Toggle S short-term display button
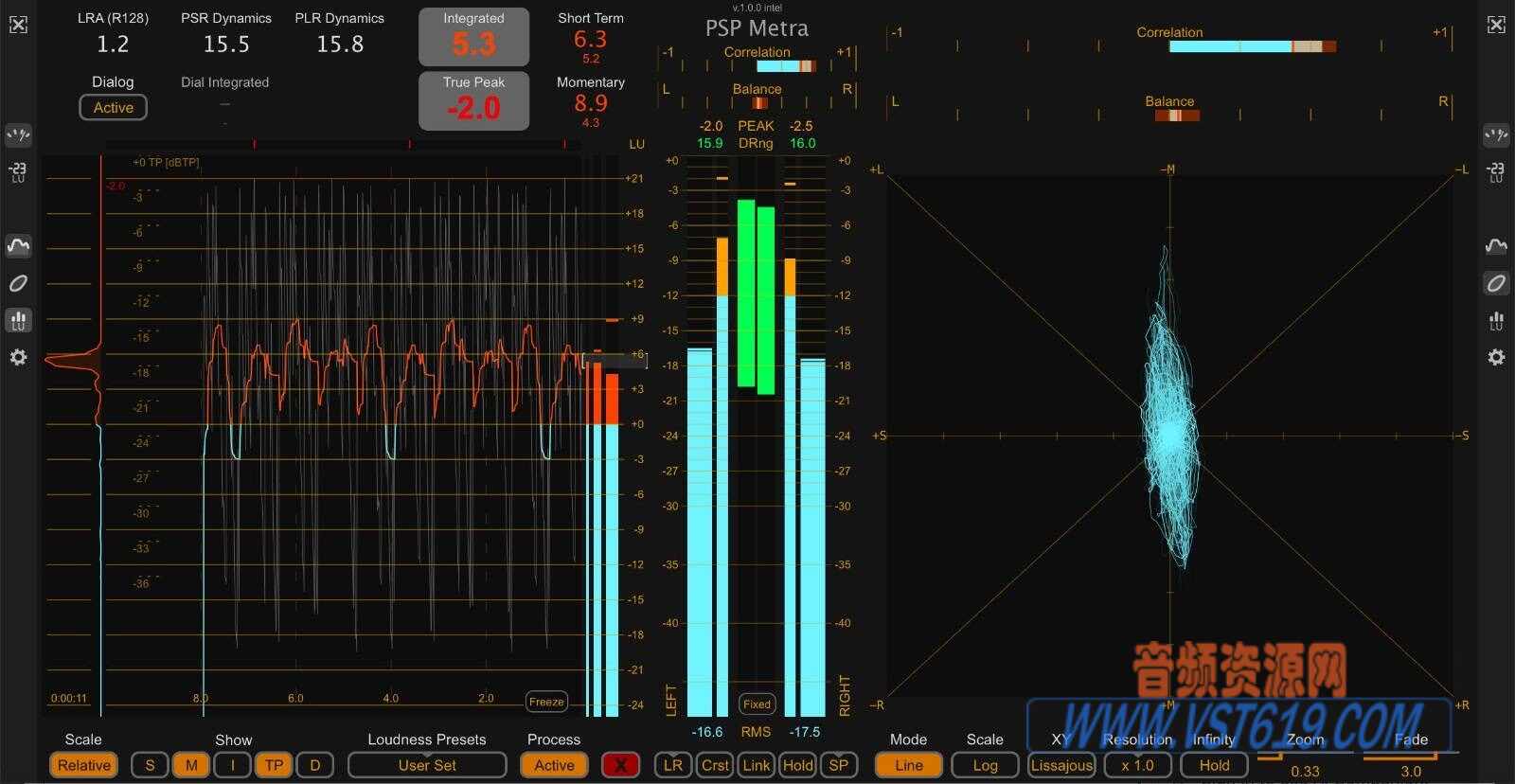The width and height of the screenshot is (1515, 784). click(150, 765)
